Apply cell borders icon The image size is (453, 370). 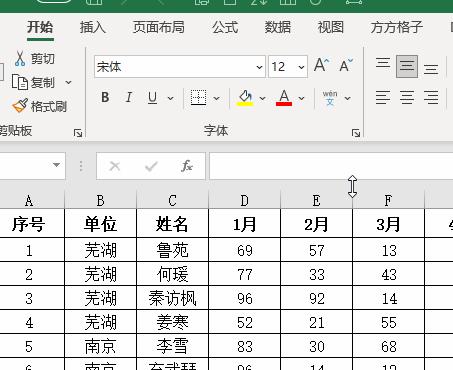198,97
